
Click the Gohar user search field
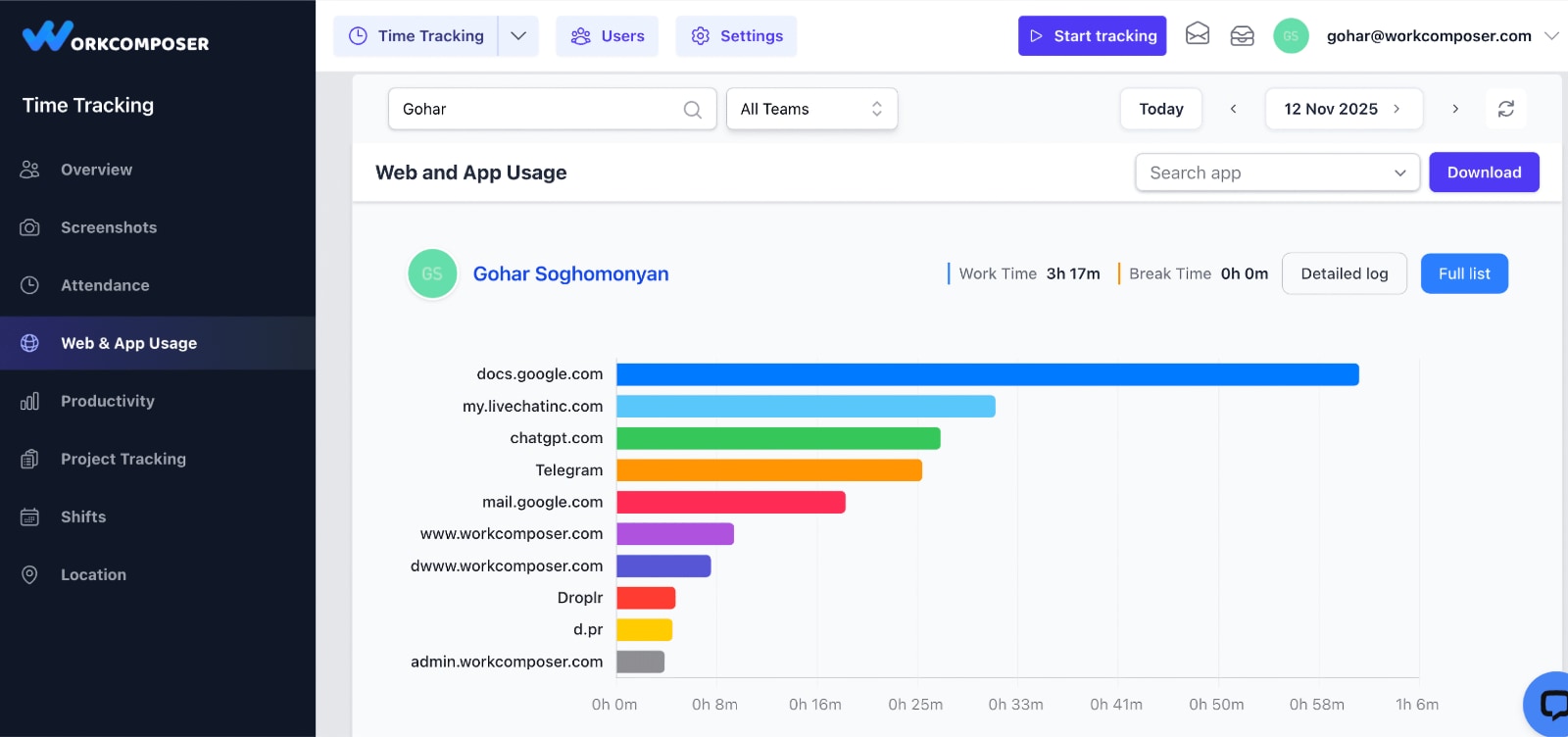coord(552,109)
